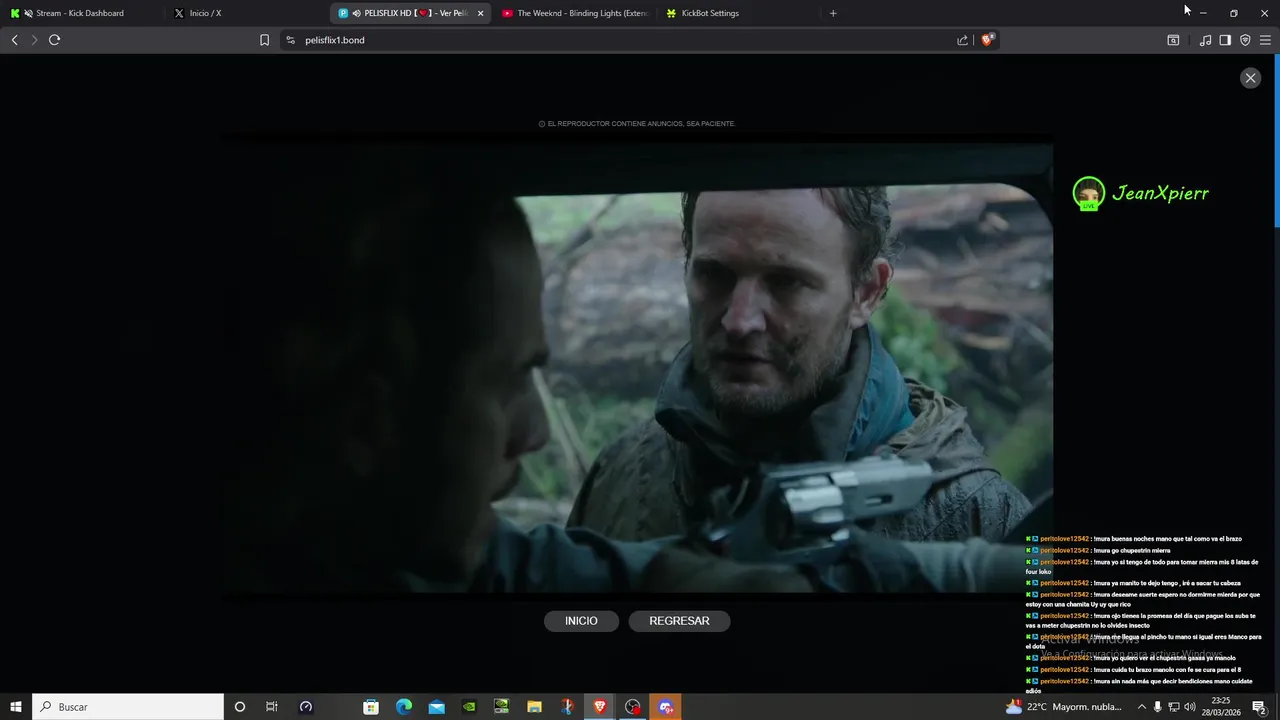1280x720 pixels.
Task: Open the speedometer app on taskbar
Action: coord(306,707)
